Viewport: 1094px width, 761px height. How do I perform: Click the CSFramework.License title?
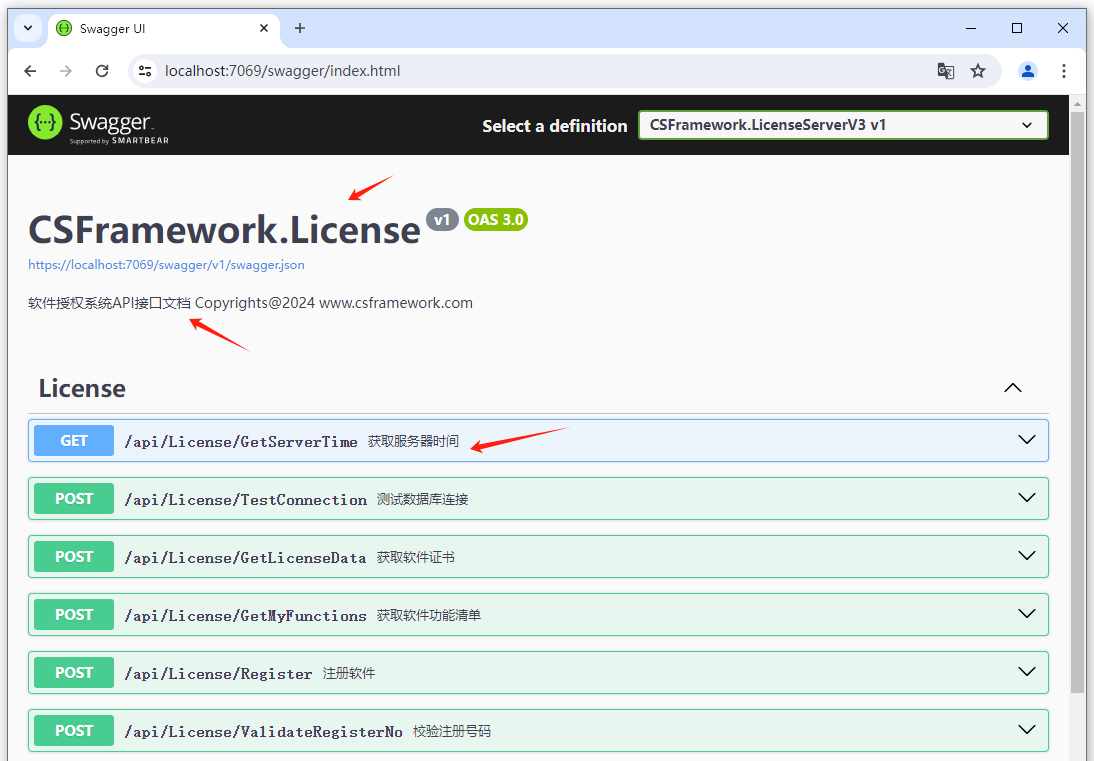[x=224, y=229]
